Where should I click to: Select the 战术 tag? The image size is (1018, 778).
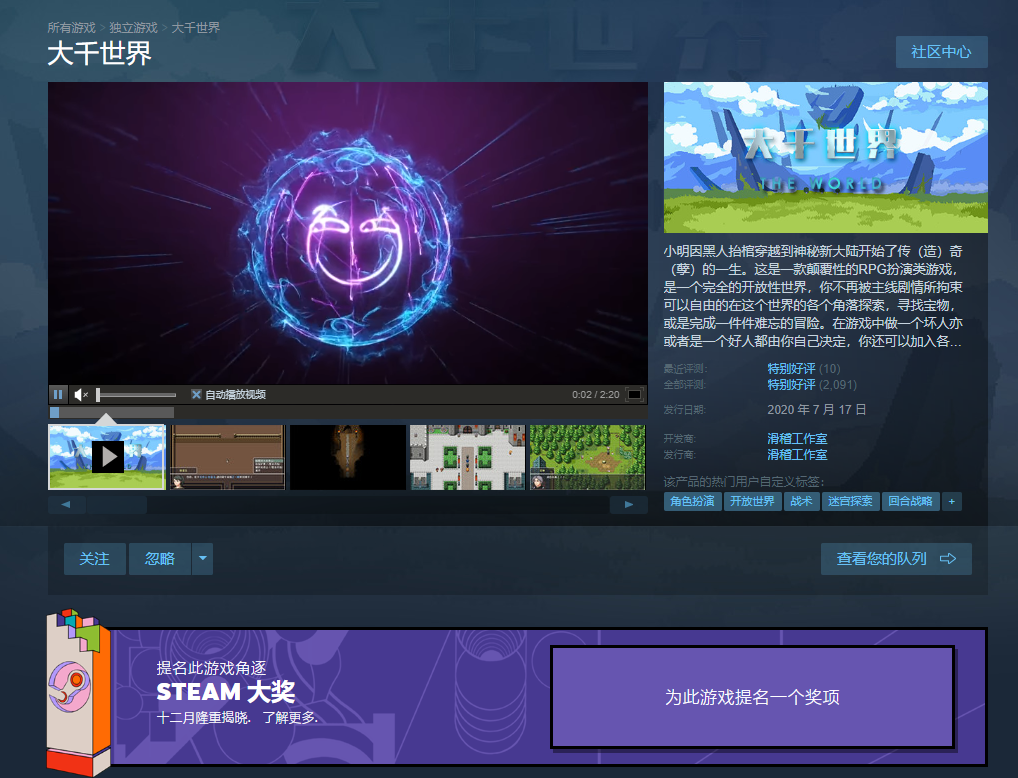pyautogui.click(x=801, y=501)
